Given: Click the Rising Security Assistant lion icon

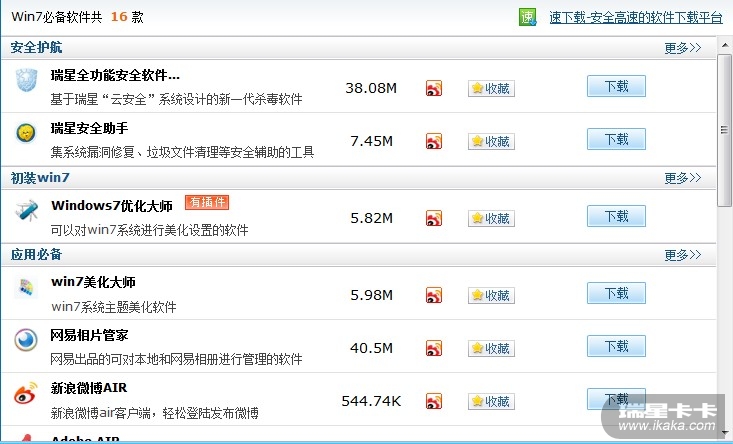Looking at the screenshot, I should click(x=26, y=133).
